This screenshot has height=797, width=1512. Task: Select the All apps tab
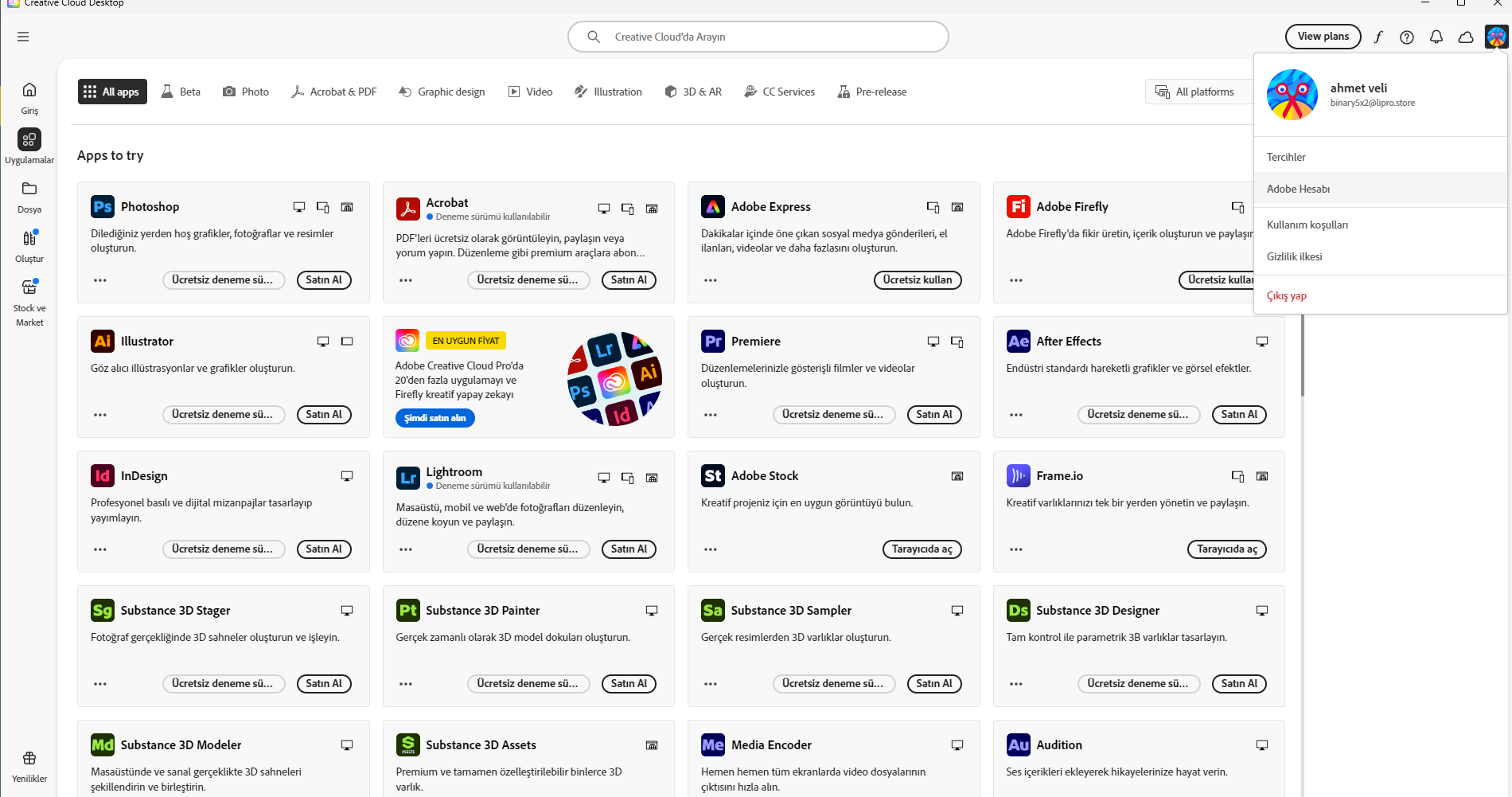click(x=112, y=92)
